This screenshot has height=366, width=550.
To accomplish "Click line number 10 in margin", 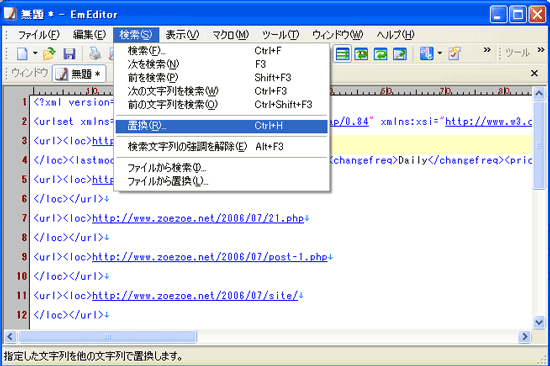I will pyautogui.click(x=22, y=276).
